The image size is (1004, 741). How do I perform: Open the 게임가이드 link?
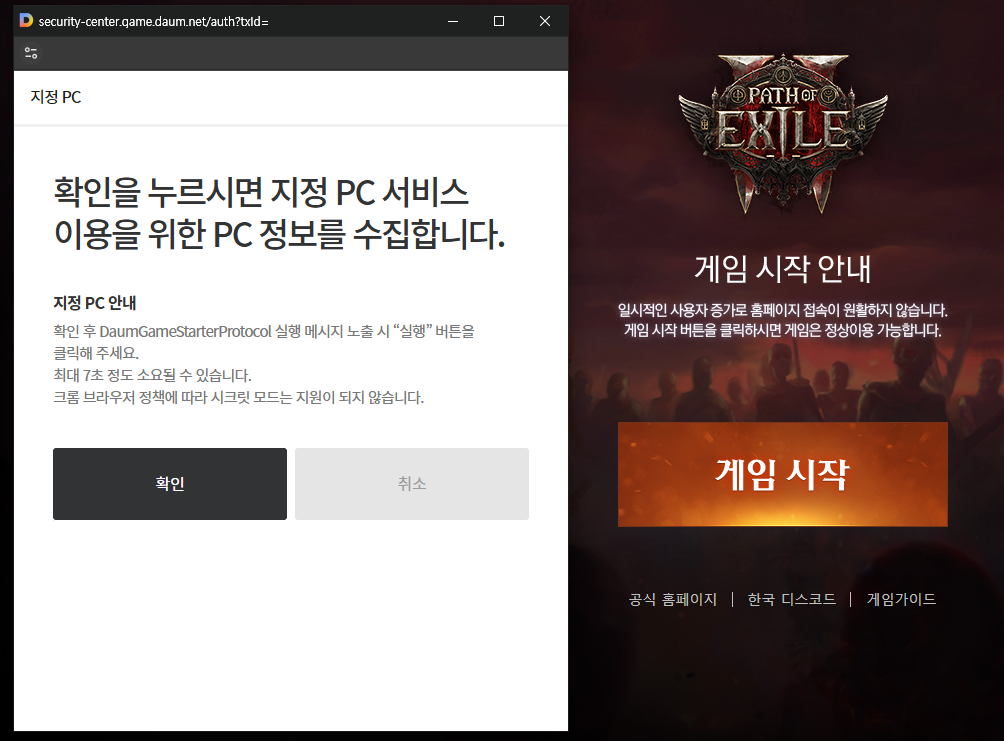click(x=901, y=599)
